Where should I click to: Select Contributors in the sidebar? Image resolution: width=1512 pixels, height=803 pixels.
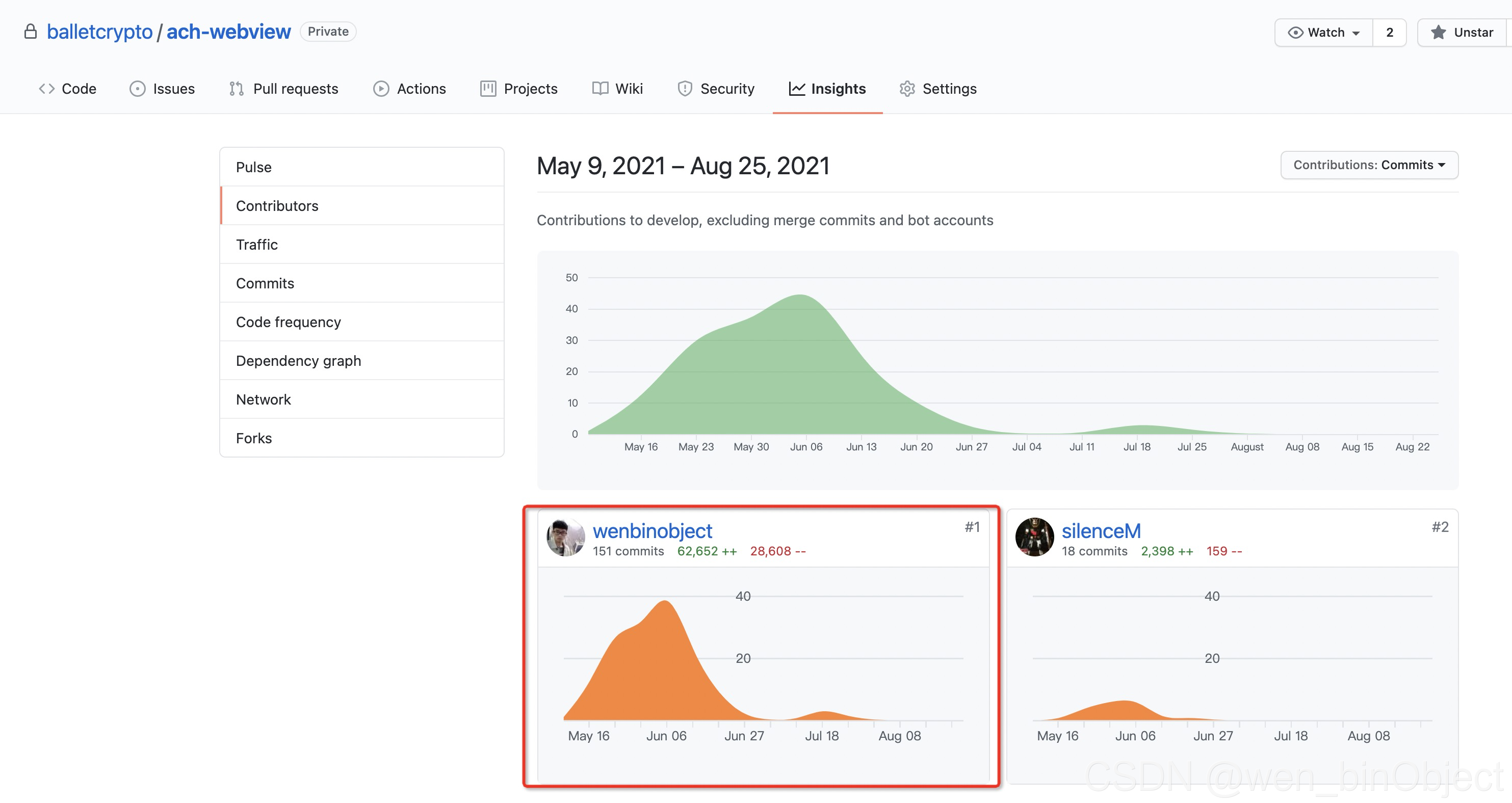[362, 206]
